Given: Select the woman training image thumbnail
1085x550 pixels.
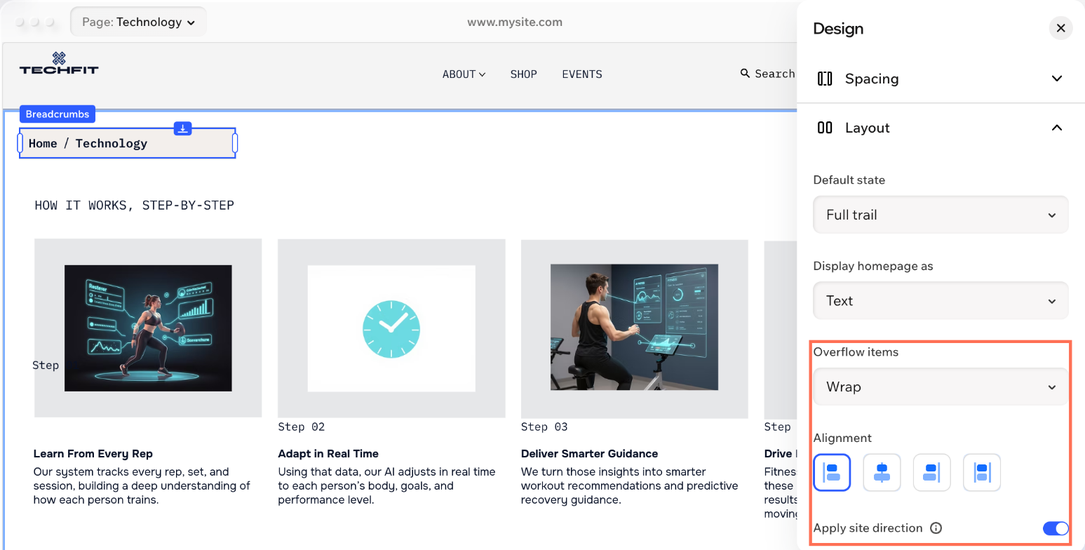Looking at the screenshot, I should click(148, 328).
